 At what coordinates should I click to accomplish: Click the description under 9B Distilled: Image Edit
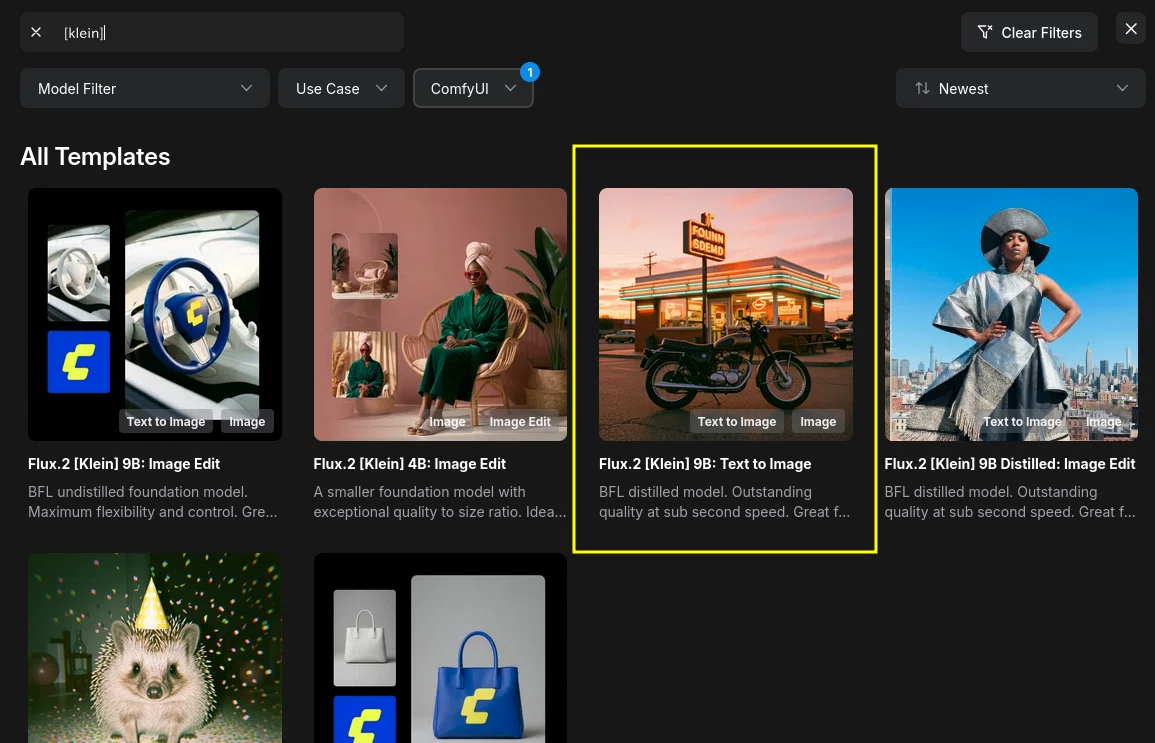click(1010, 501)
